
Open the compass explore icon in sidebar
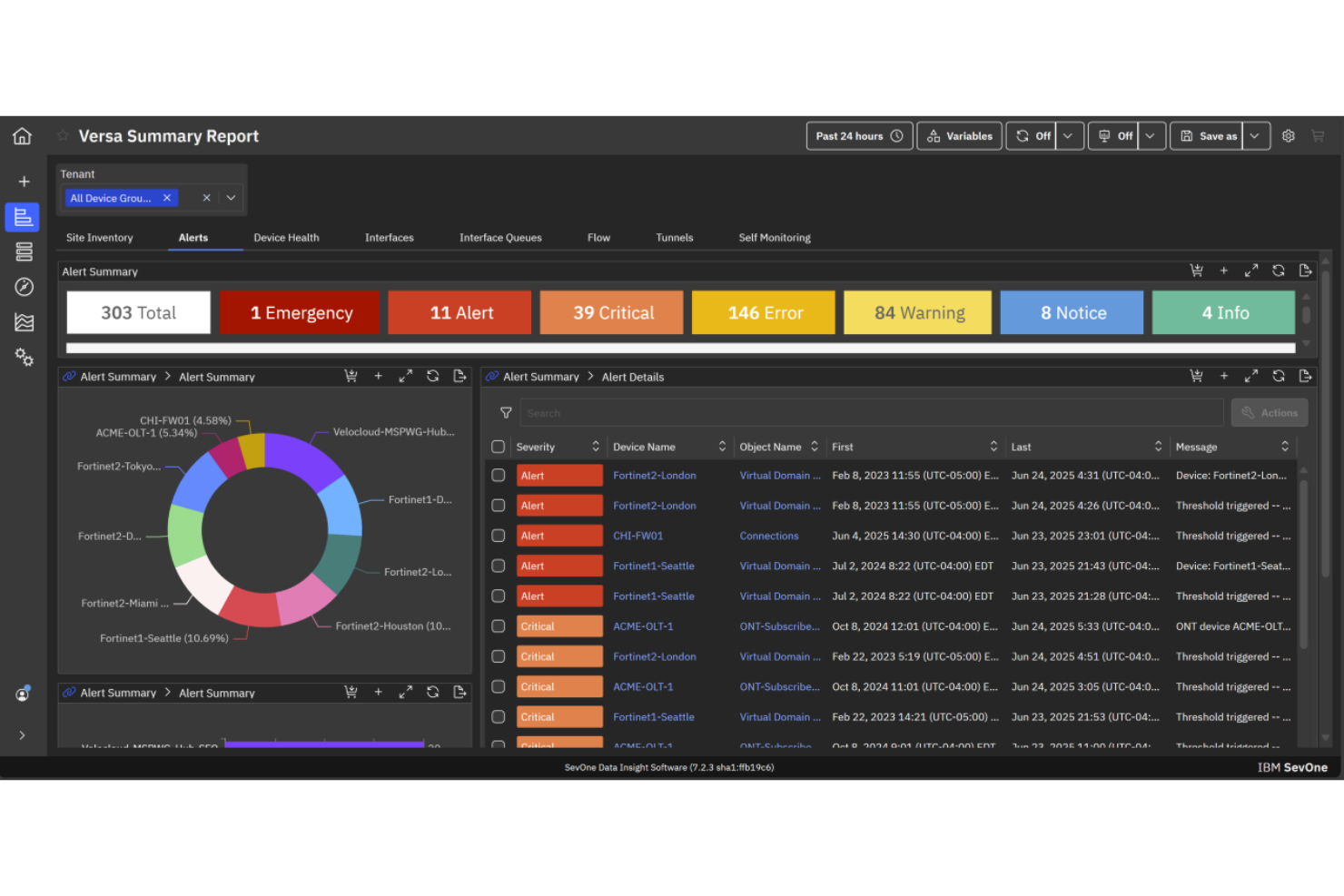(24, 287)
